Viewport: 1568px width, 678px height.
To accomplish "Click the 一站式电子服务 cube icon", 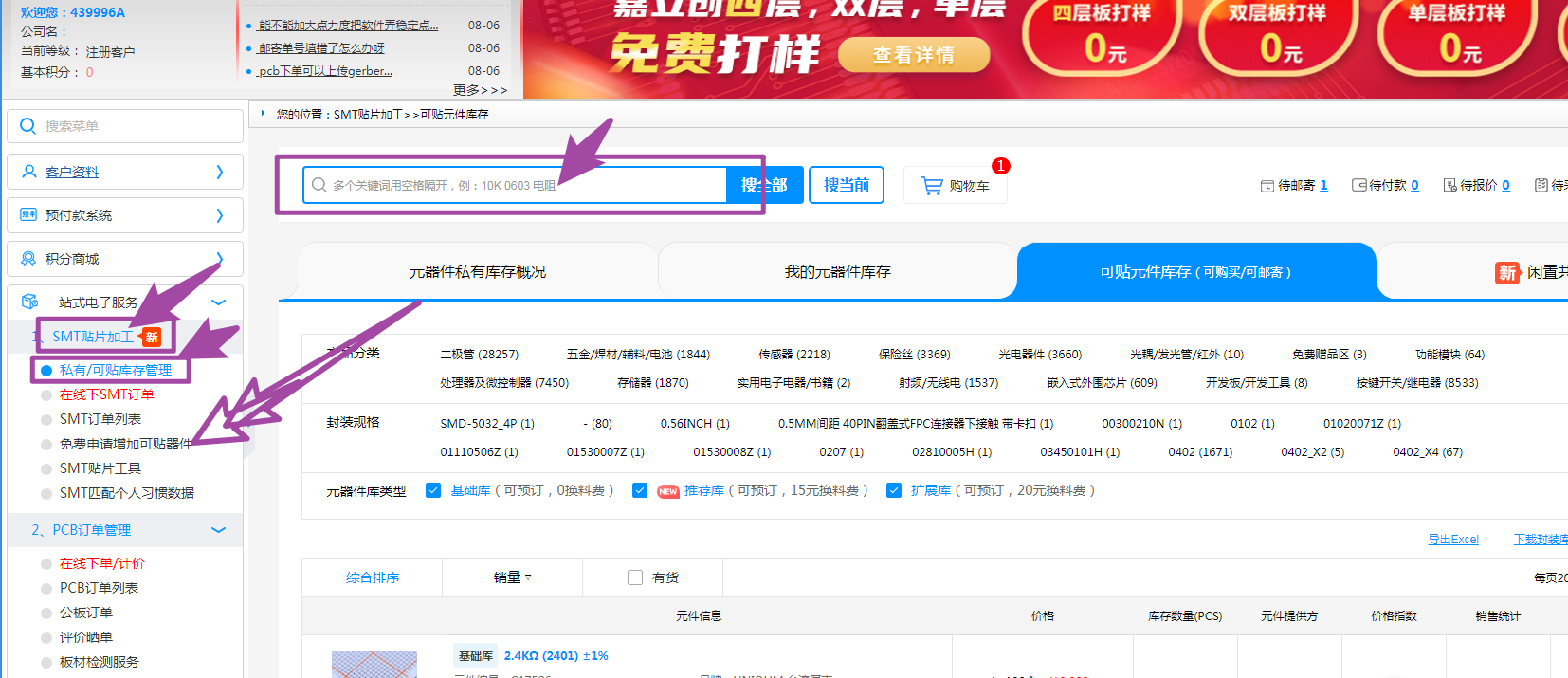I will pos(28,302).
